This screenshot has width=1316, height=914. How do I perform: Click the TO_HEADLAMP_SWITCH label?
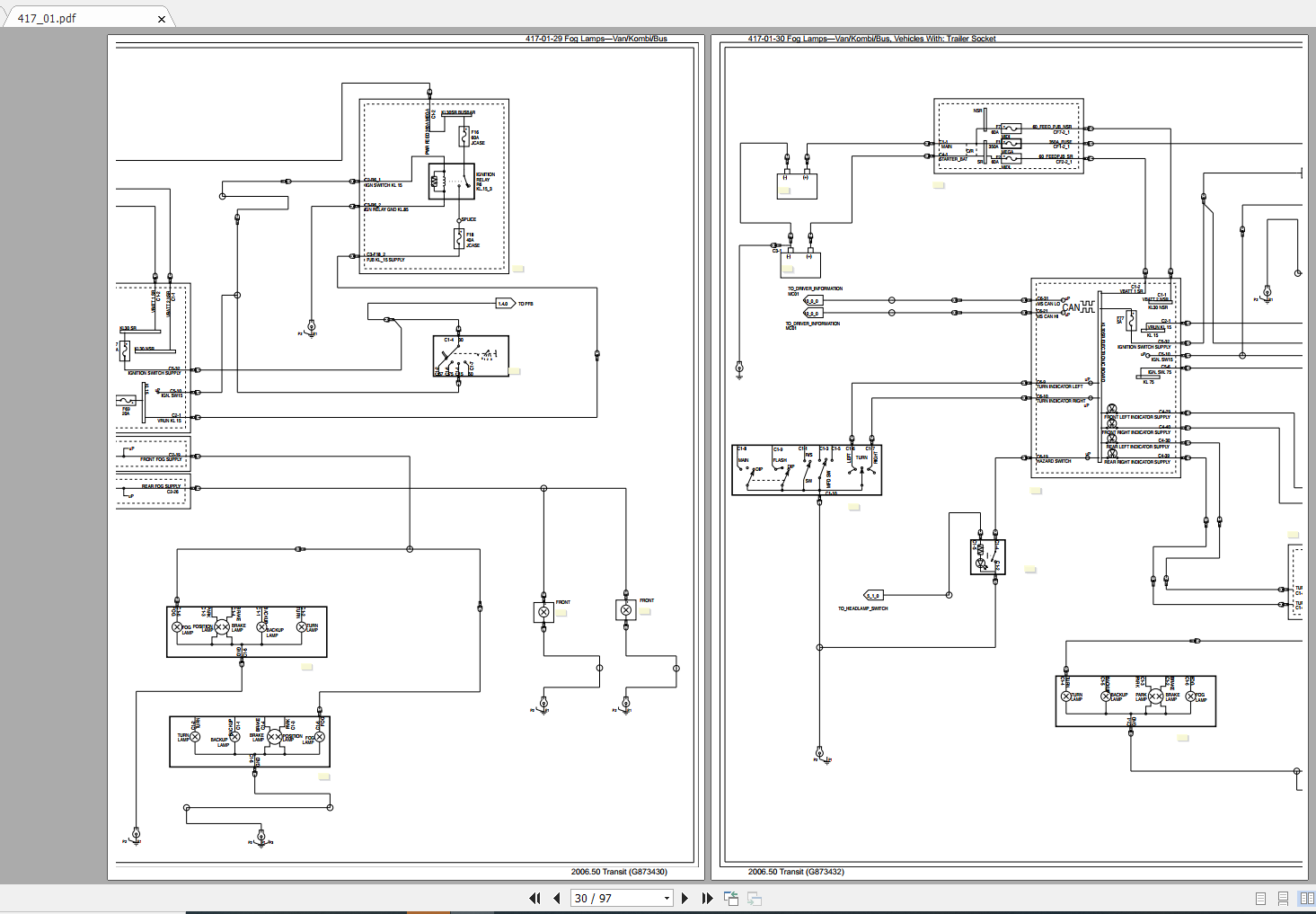pos(863,608)
